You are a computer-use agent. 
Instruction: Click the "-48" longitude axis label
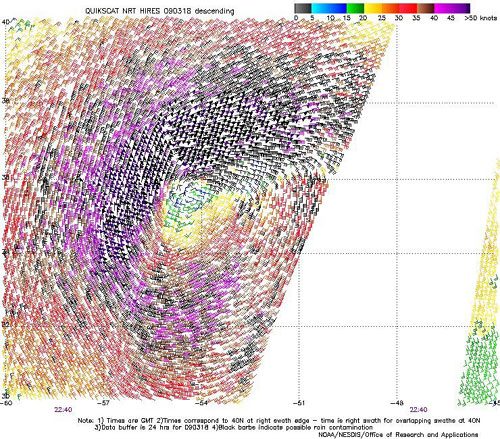pyautogui.click(x=397, y=403)
